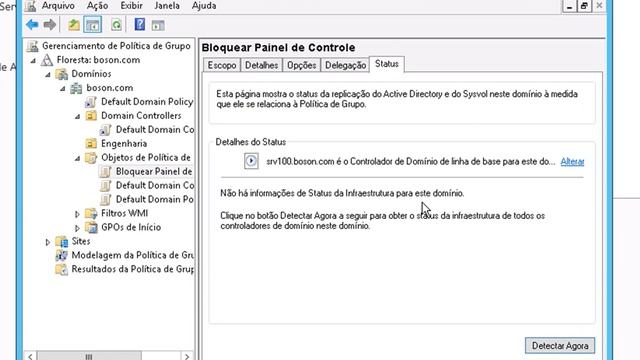Viewport: 640px width, 360px height.
Task: Click the Domain Controllers OU icon
Action: [91, 116]
